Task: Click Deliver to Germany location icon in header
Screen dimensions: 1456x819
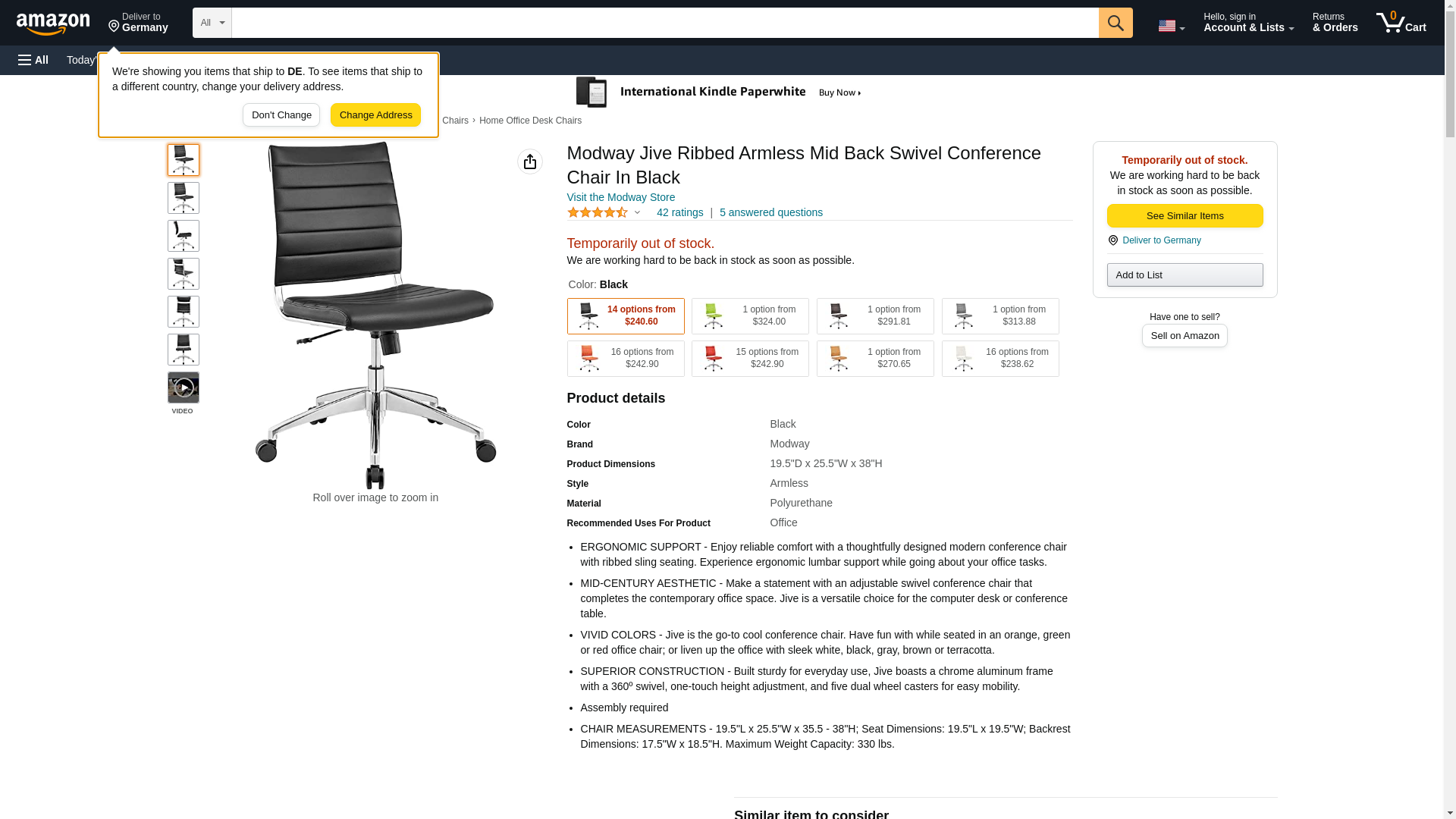Action: coord(114,27)
